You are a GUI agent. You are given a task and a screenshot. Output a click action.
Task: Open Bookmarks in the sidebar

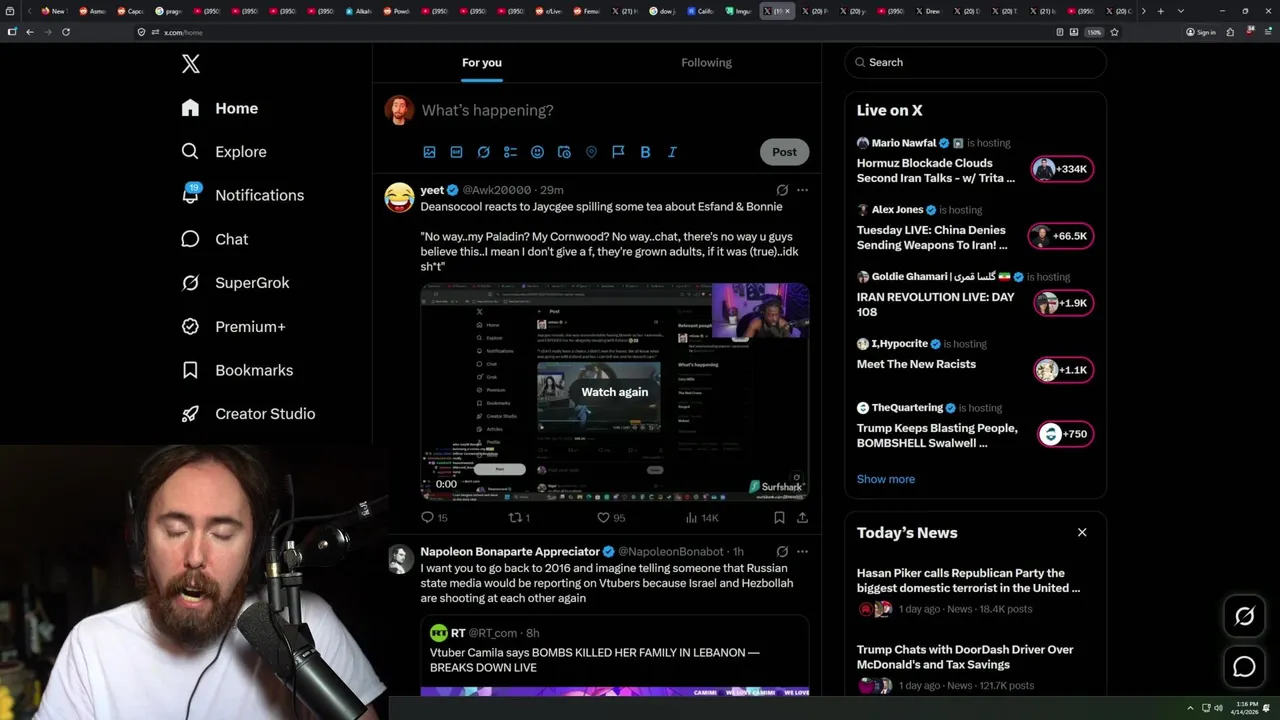pyautogui.click(x=238, y=370)
